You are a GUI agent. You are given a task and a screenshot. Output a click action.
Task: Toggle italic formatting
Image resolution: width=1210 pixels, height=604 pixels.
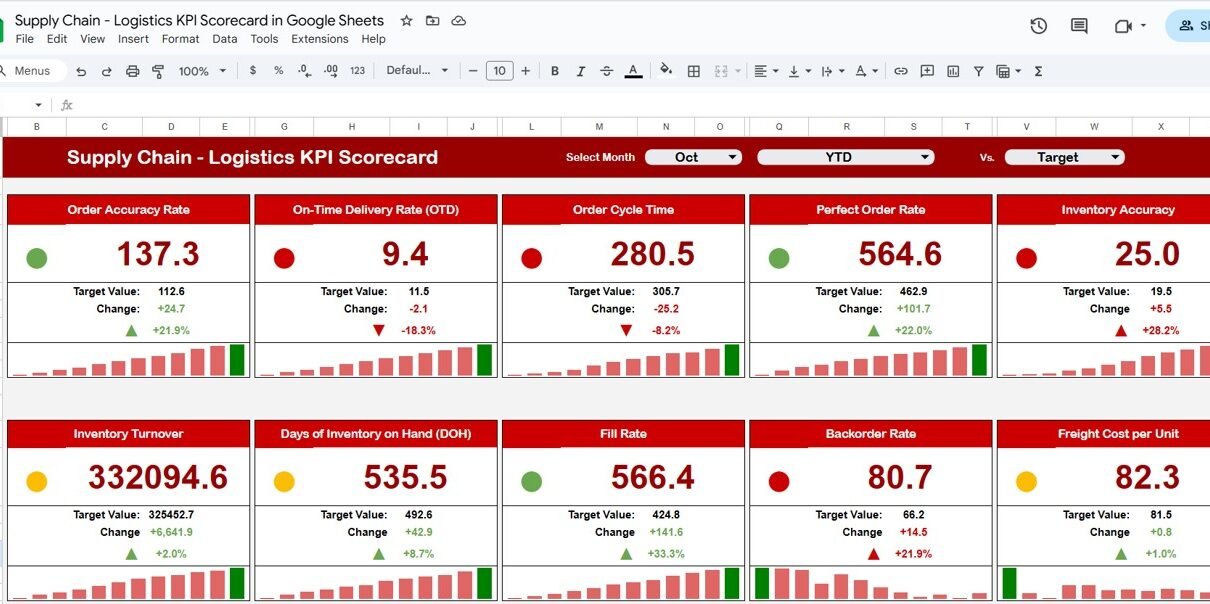point(580,71)
